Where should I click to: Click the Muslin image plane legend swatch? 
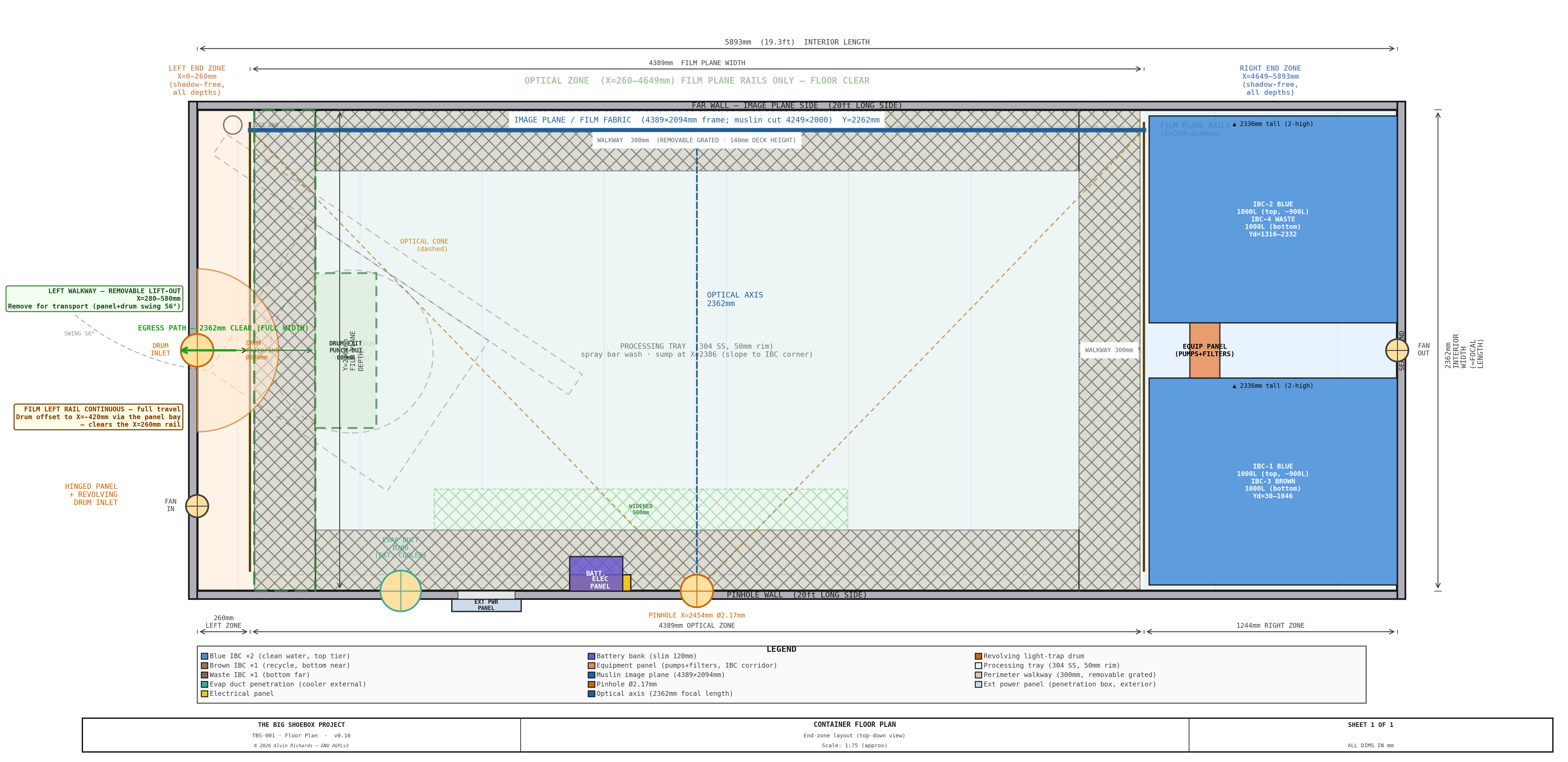click(591, 675)
